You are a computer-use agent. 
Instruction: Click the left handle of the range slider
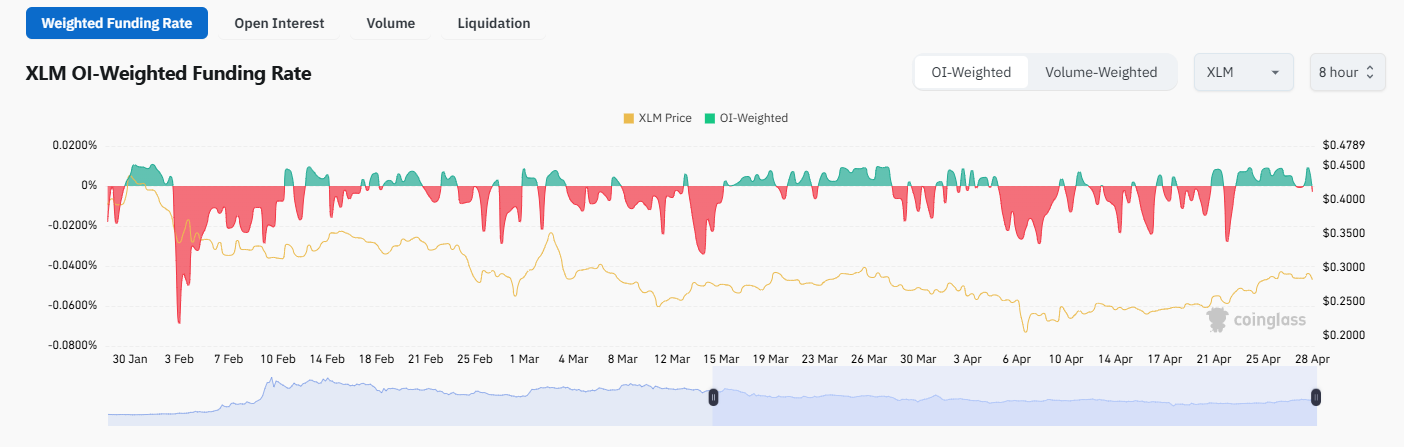pos(713,397)
